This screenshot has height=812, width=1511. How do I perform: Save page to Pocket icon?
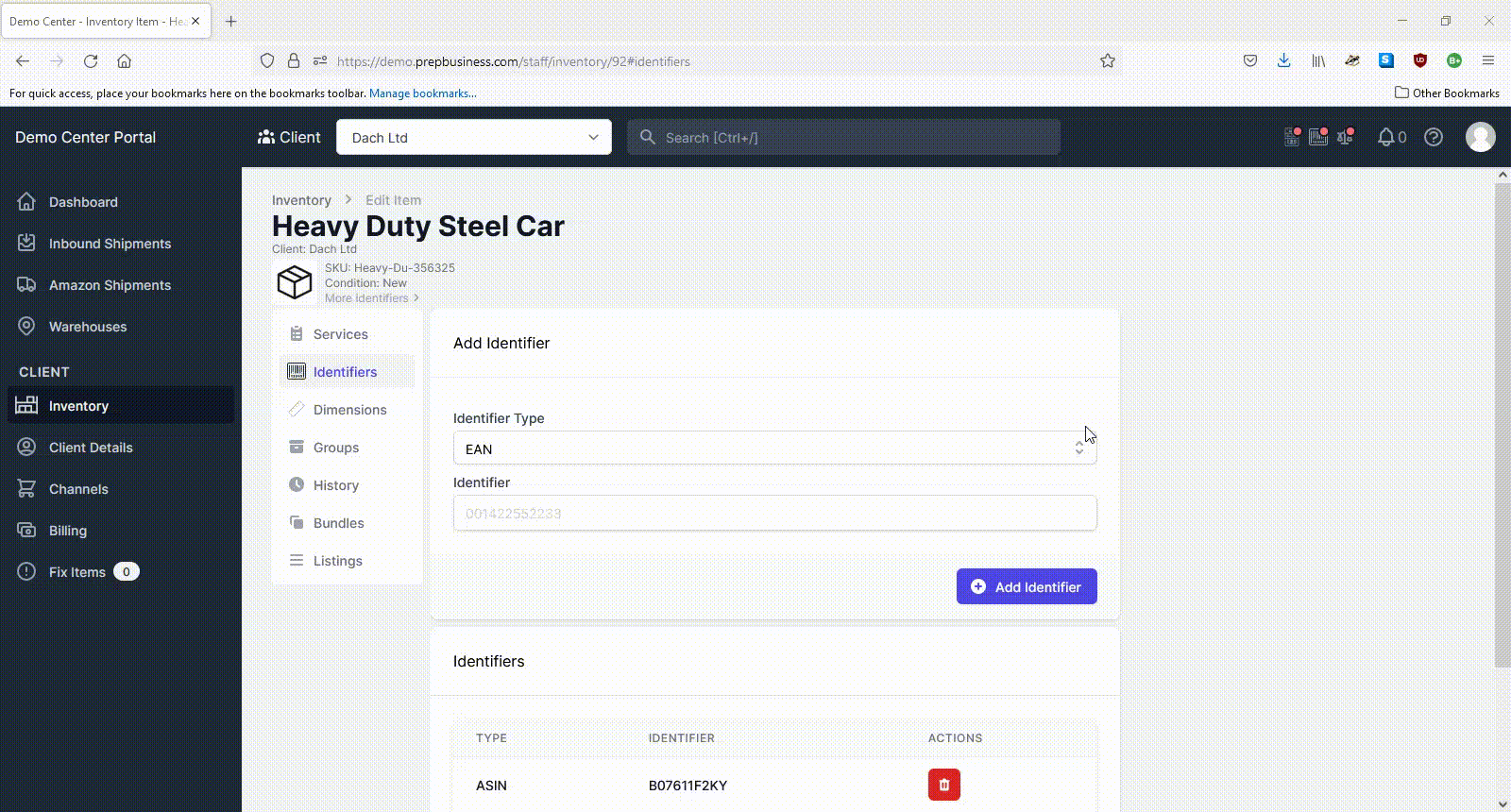1249,60
